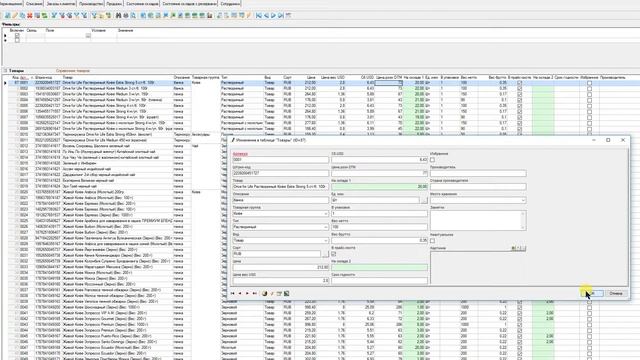Toggle the Избранное checkbox in edit dialog
The height and width of the screenshot is (360, 640).
point(433,160)
